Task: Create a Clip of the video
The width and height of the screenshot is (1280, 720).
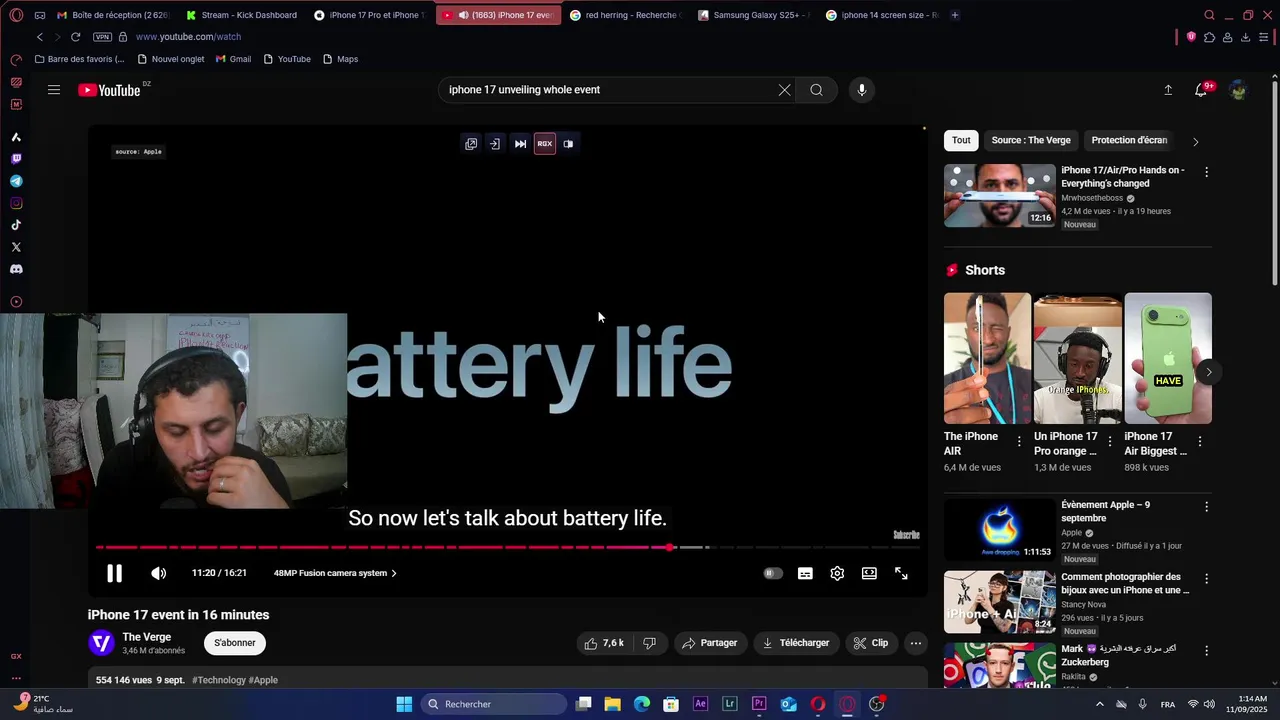Action: [870, 643]
